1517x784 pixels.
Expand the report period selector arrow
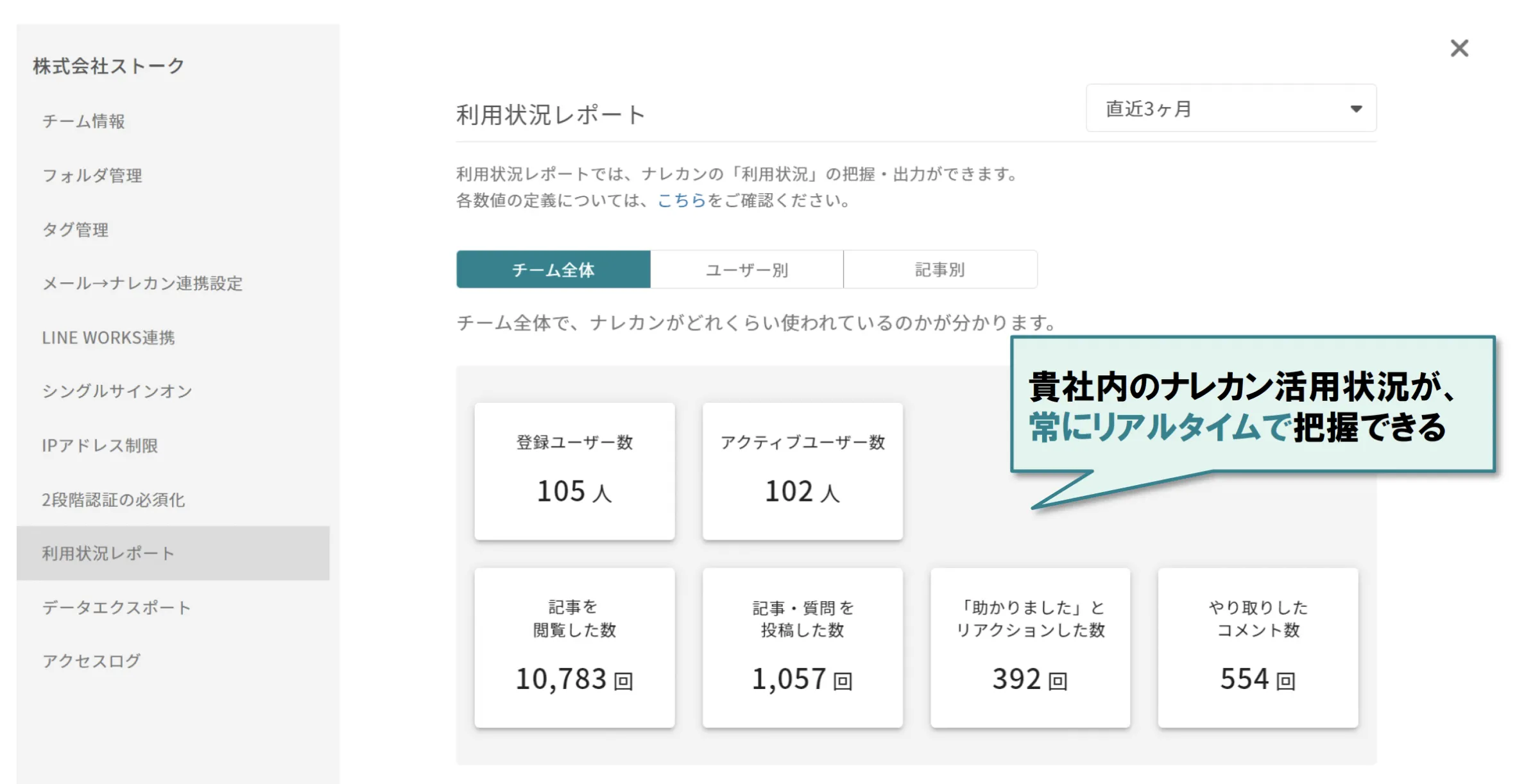1355,108
